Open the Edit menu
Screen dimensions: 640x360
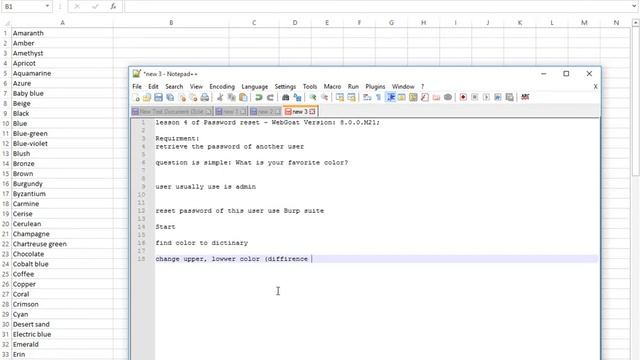(153, 87)
